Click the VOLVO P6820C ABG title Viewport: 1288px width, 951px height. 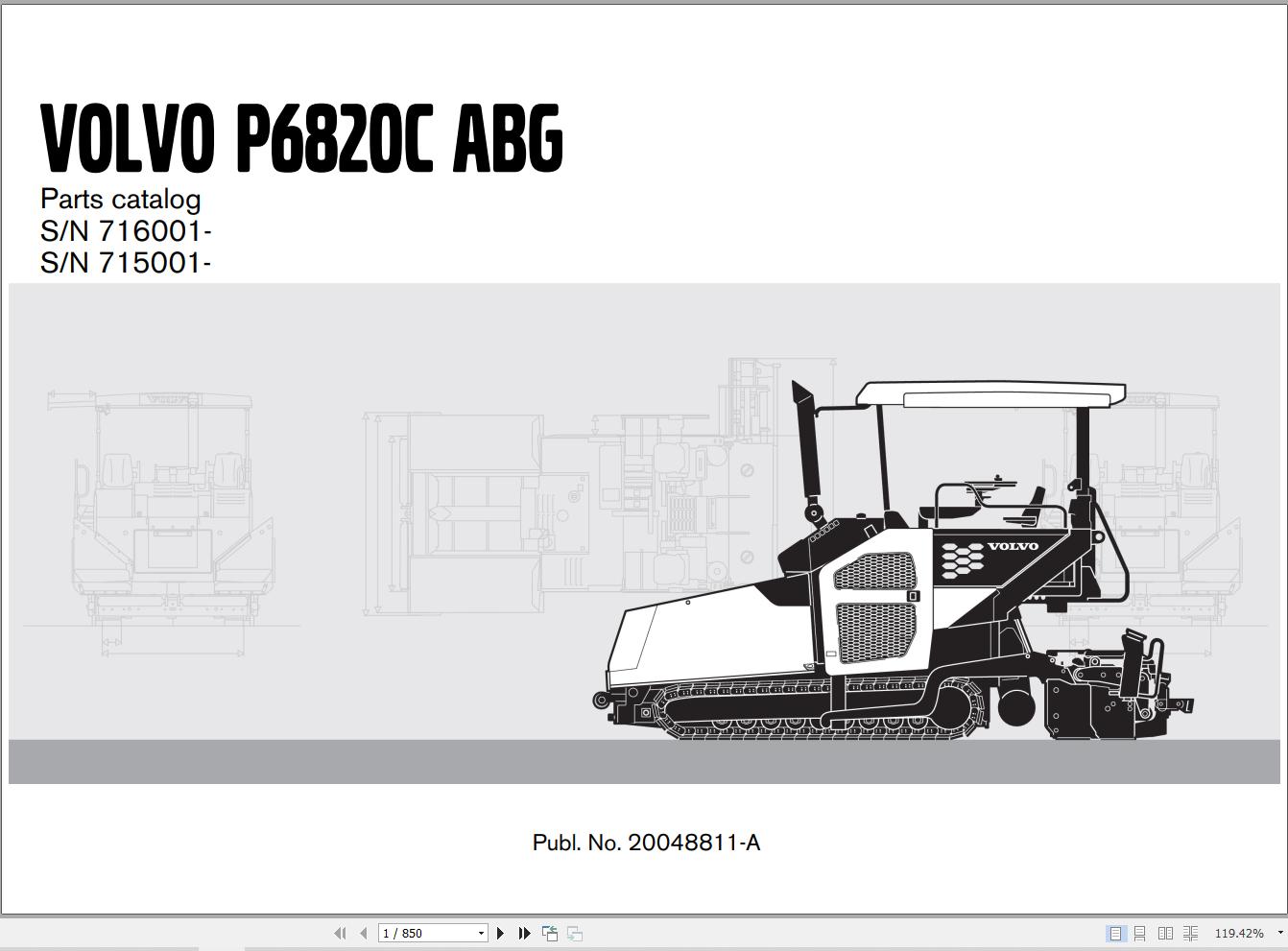click(301, 139)
